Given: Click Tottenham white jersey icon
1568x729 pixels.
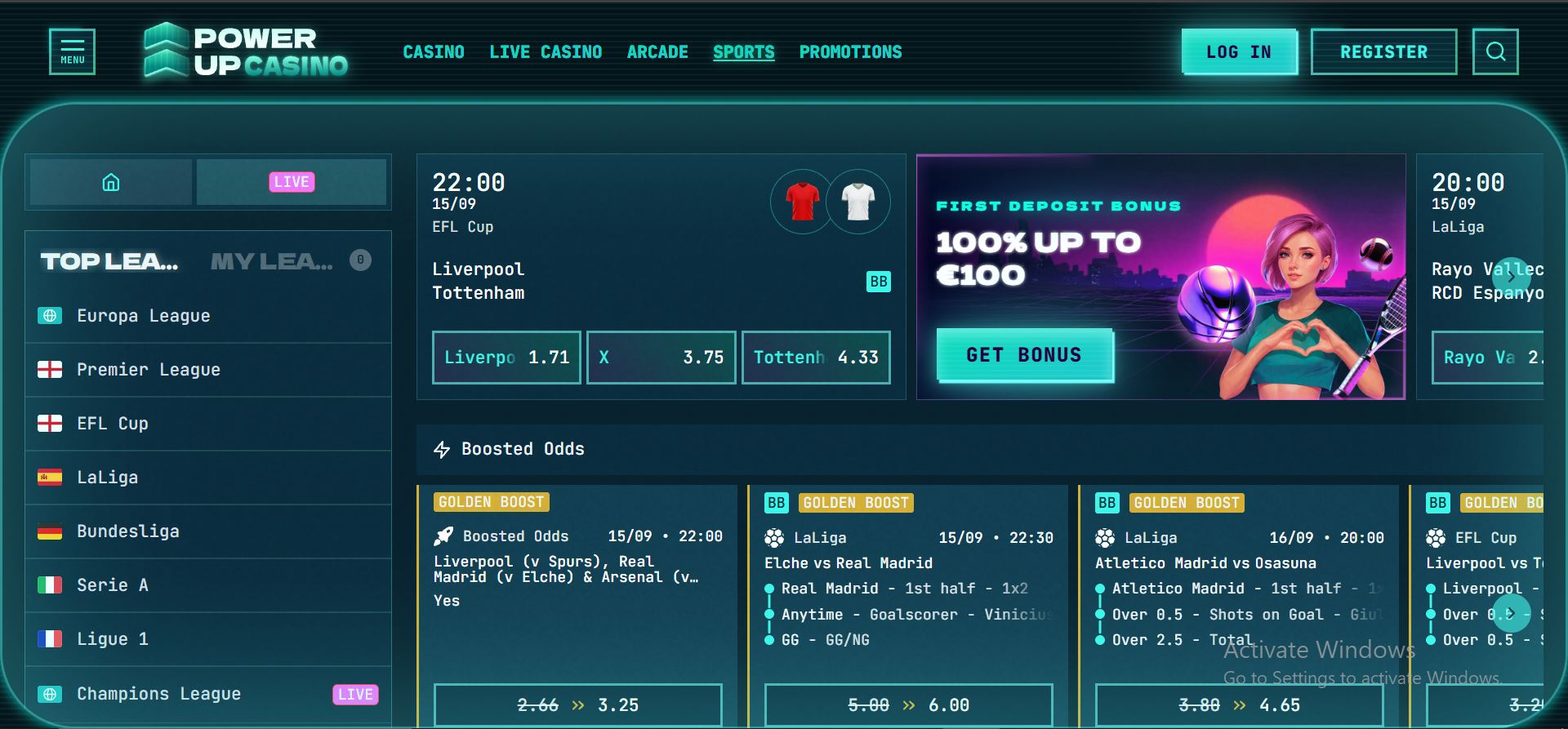Looking at the screenshot, I should coord(858,202).
